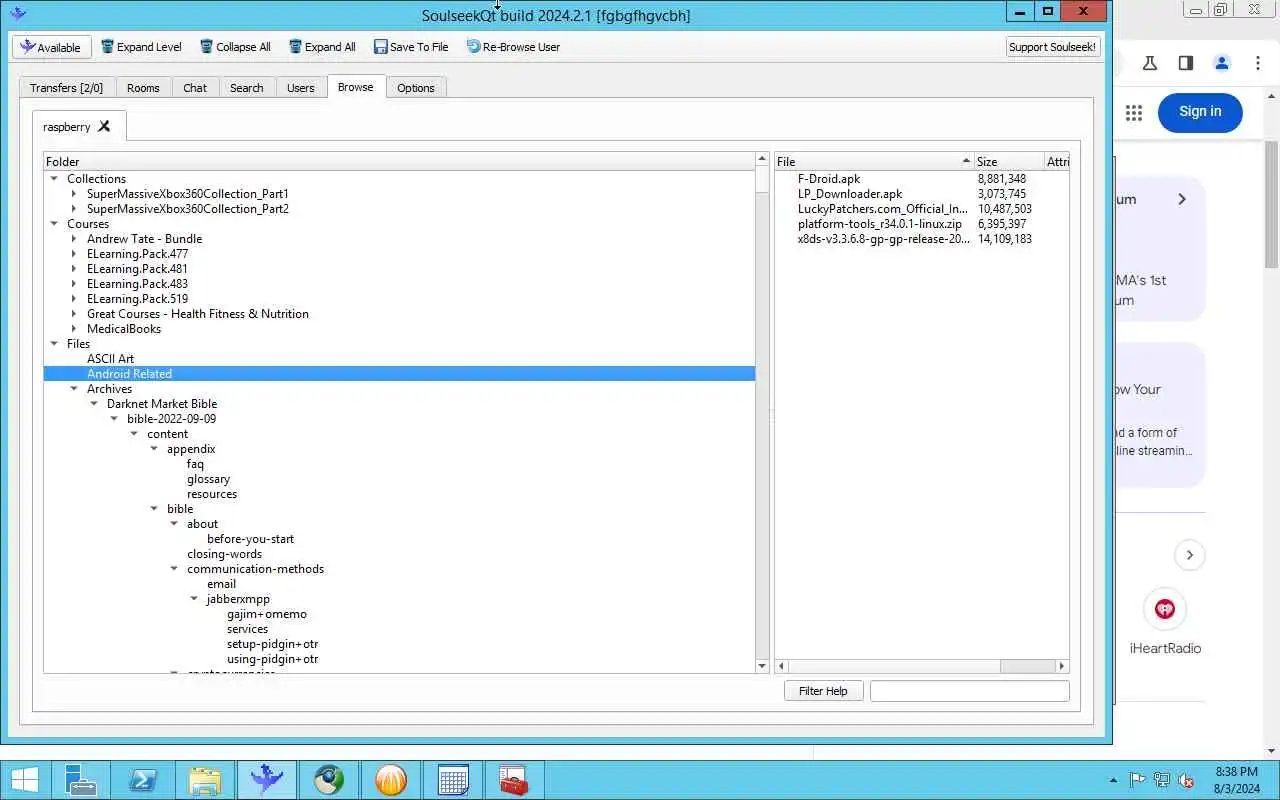Collapse the communication-methods folder

click(174, 569)
